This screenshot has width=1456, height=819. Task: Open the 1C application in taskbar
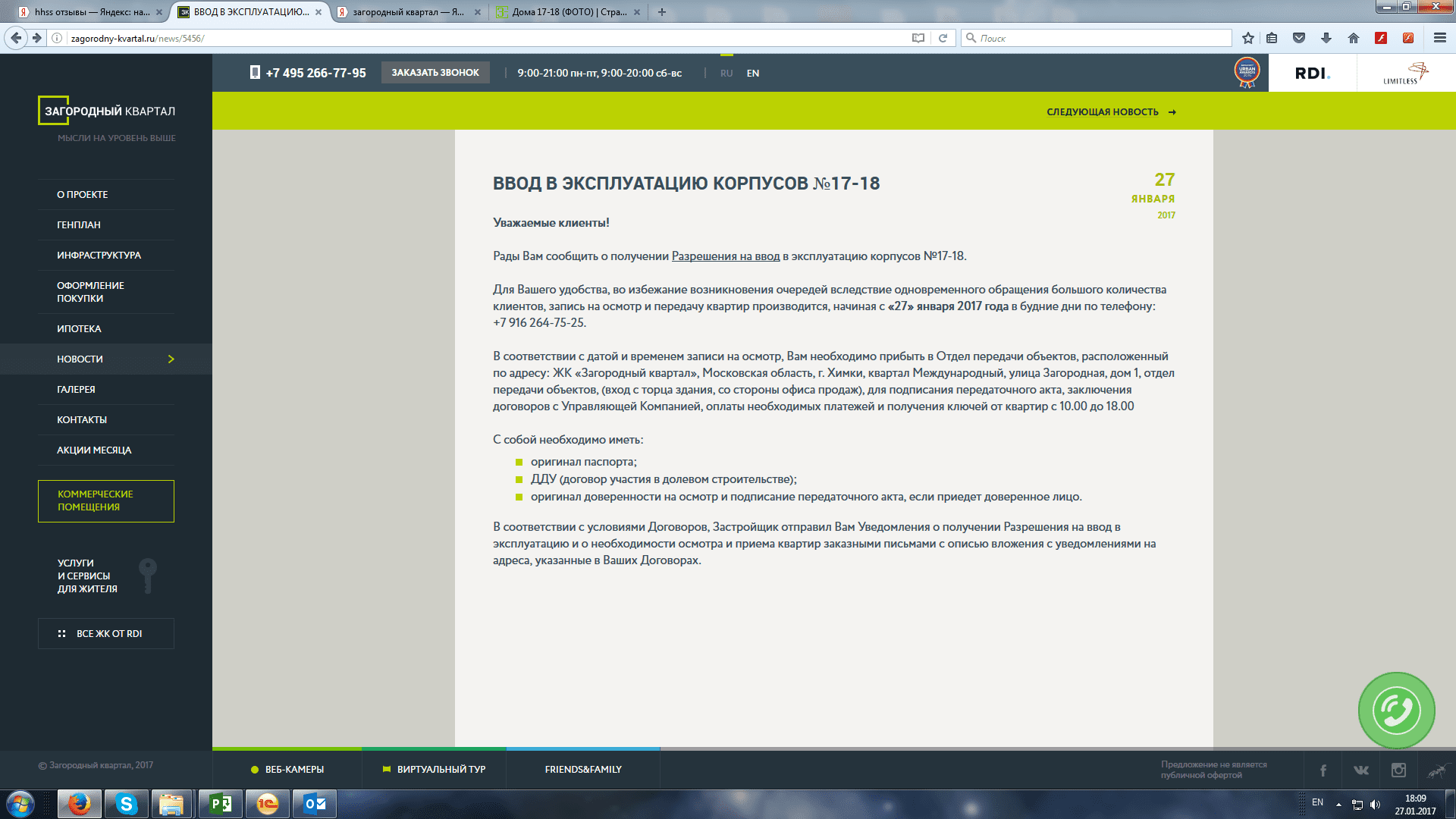pos(267,804)
